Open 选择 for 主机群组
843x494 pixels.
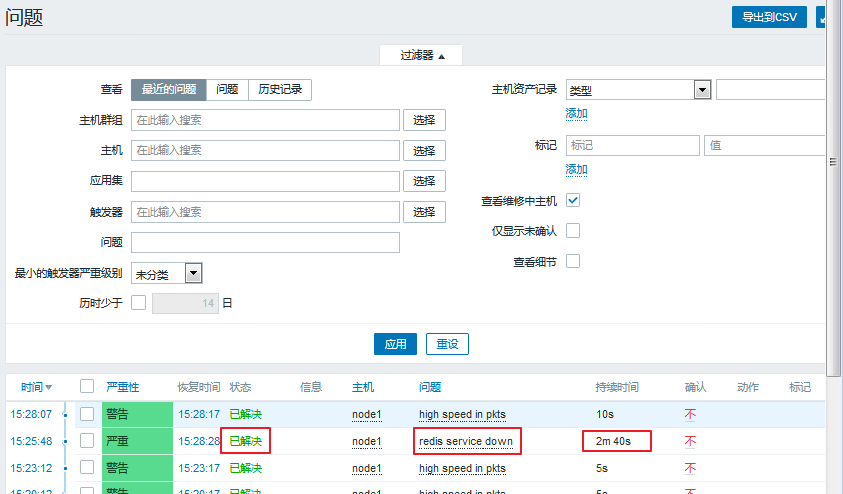coord(424,120)
